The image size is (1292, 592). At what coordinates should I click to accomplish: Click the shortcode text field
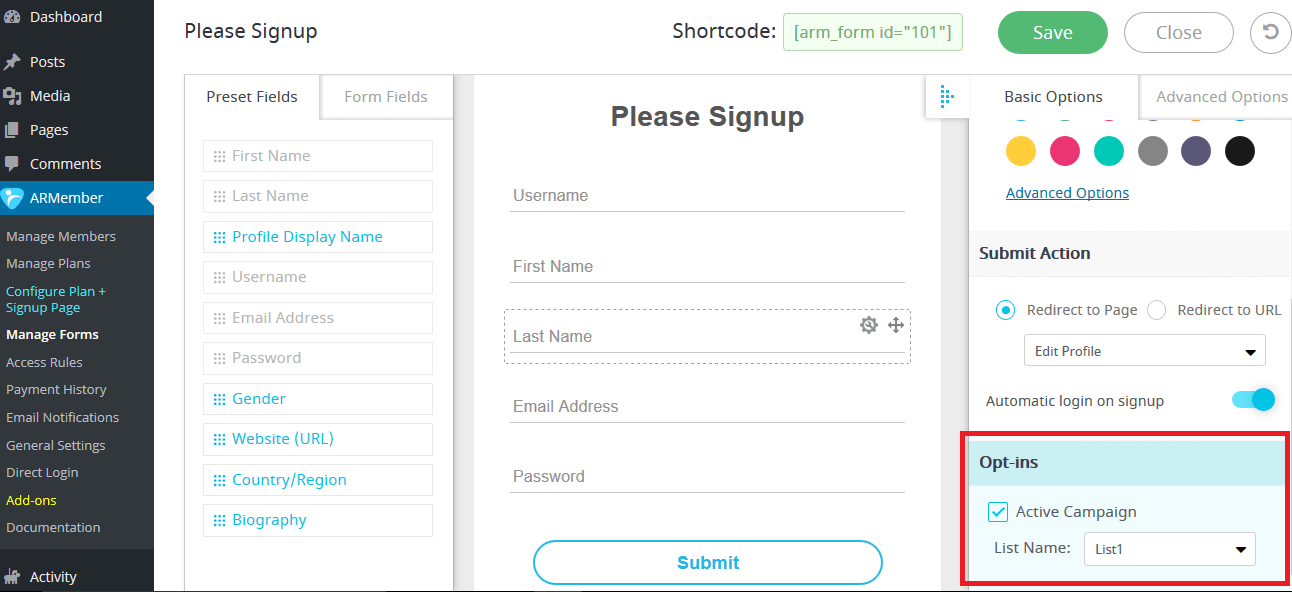tap(873, 32)
